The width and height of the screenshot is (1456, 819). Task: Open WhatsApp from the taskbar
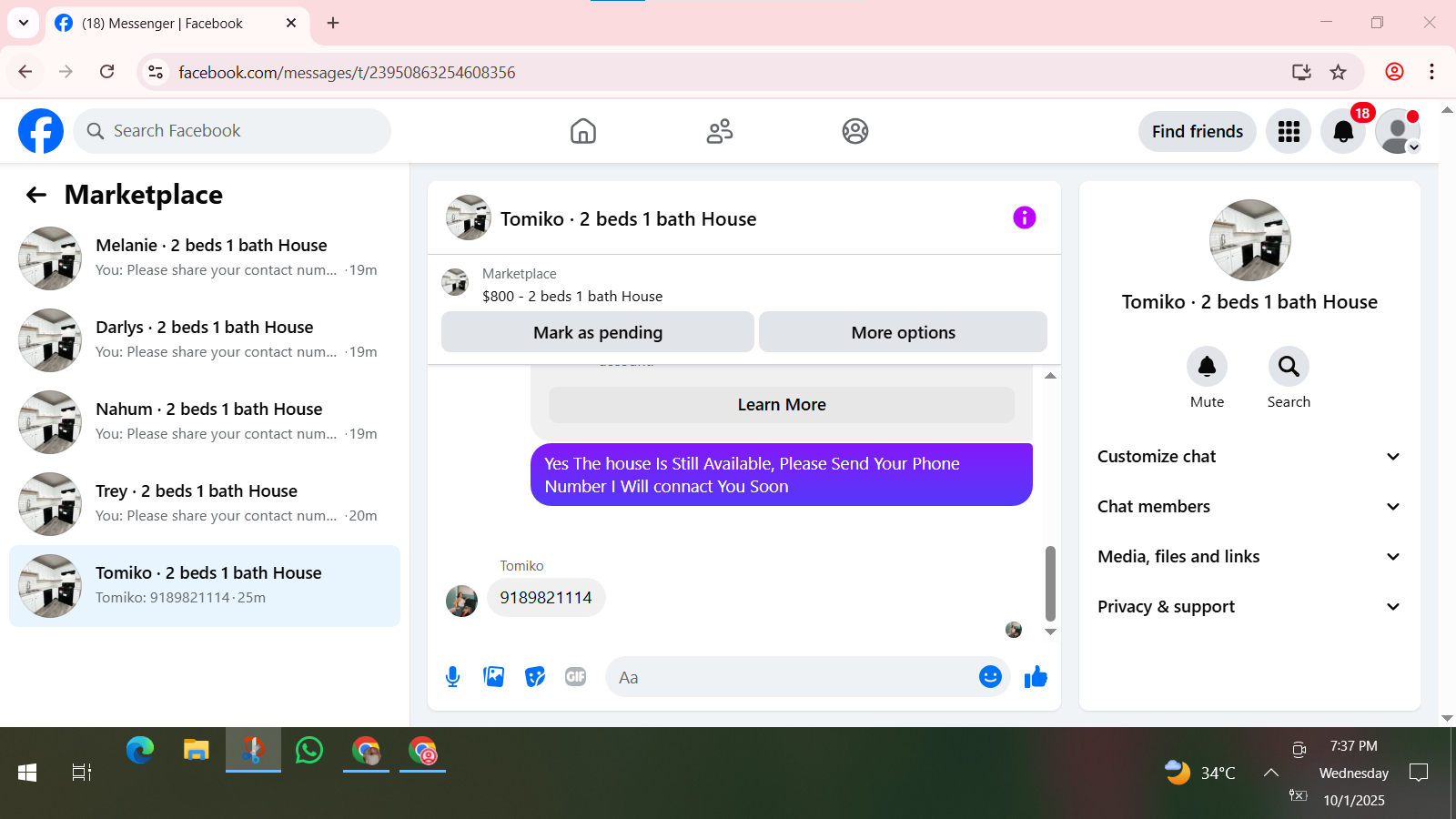pyautogui.click(x=309, y=751)
